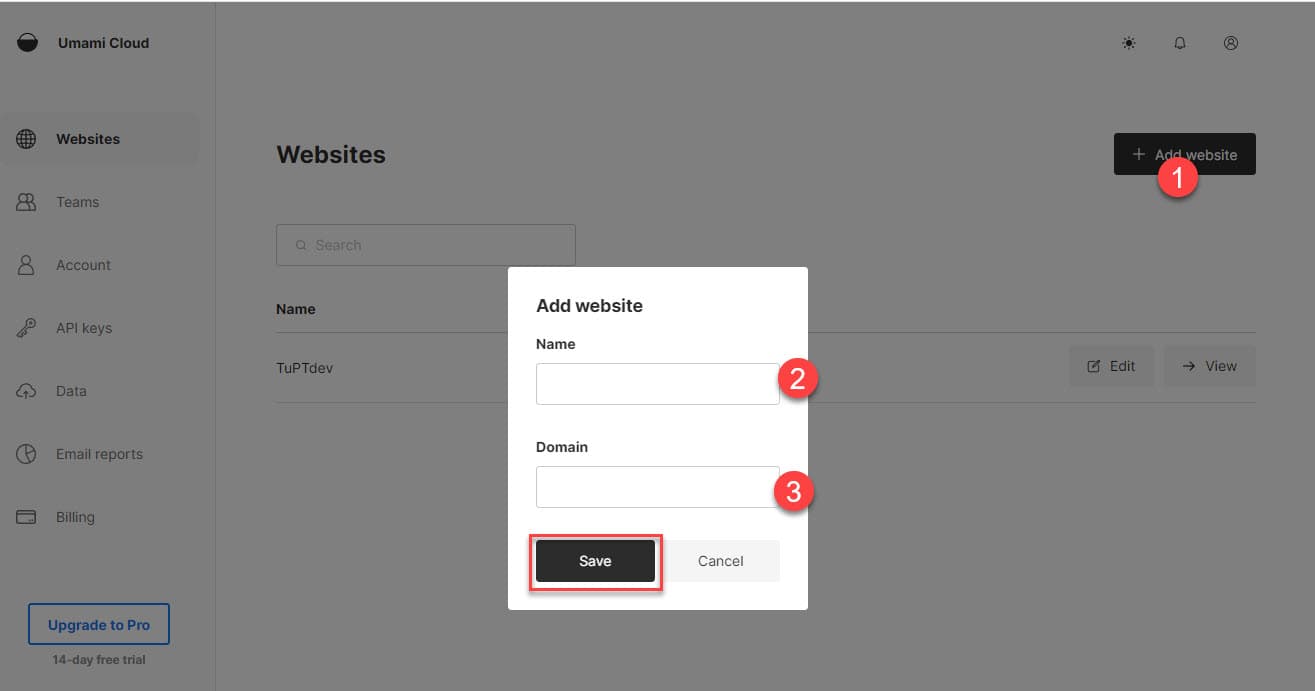Toggle the light/dark theme sun icon
This screenshot has height=691, width=1315.
tap(1129, 43)
